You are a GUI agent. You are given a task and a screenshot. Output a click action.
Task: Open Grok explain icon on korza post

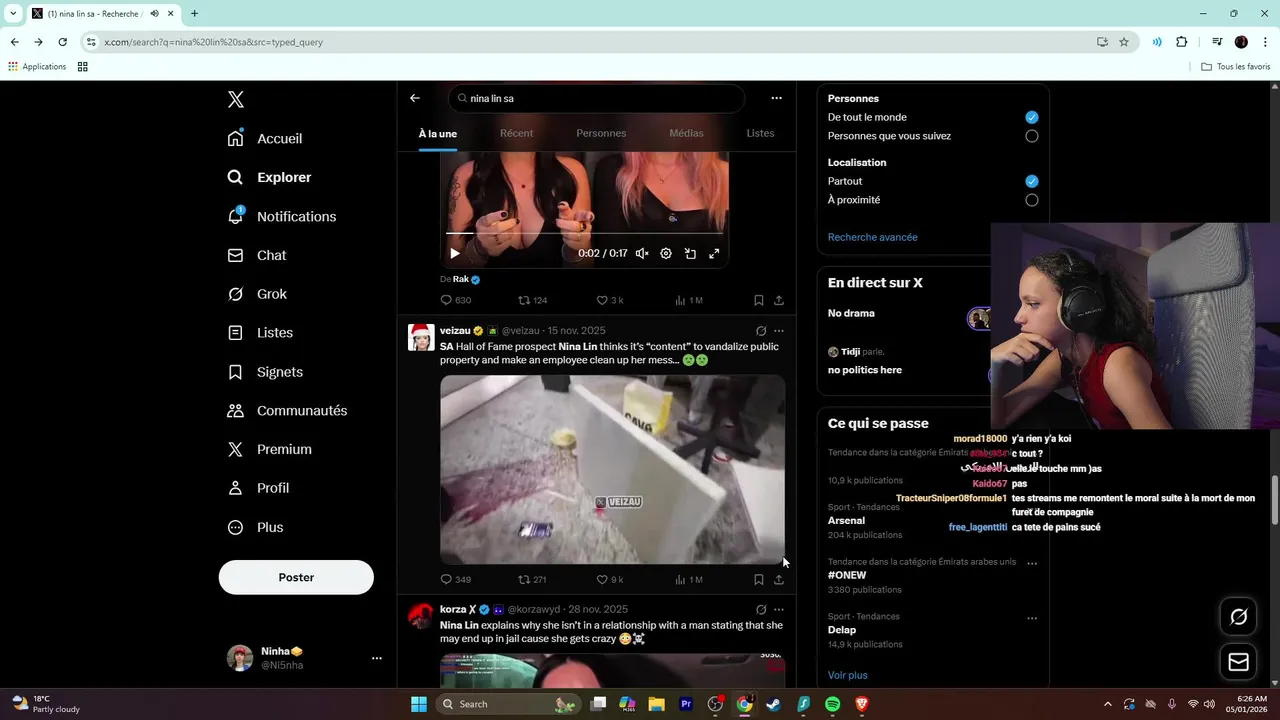[x=761, y=610]
